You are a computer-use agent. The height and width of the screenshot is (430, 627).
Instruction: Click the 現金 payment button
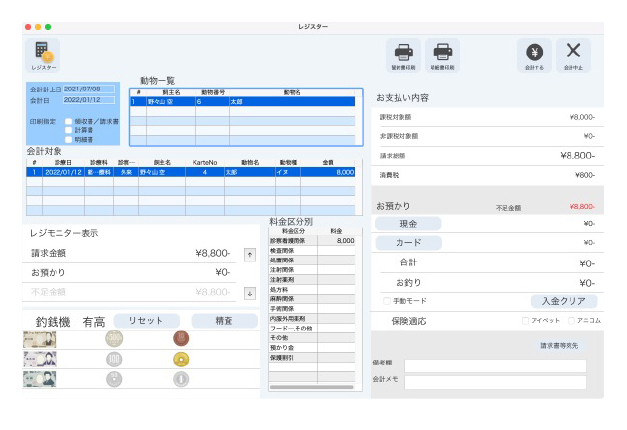click(408, 224)
